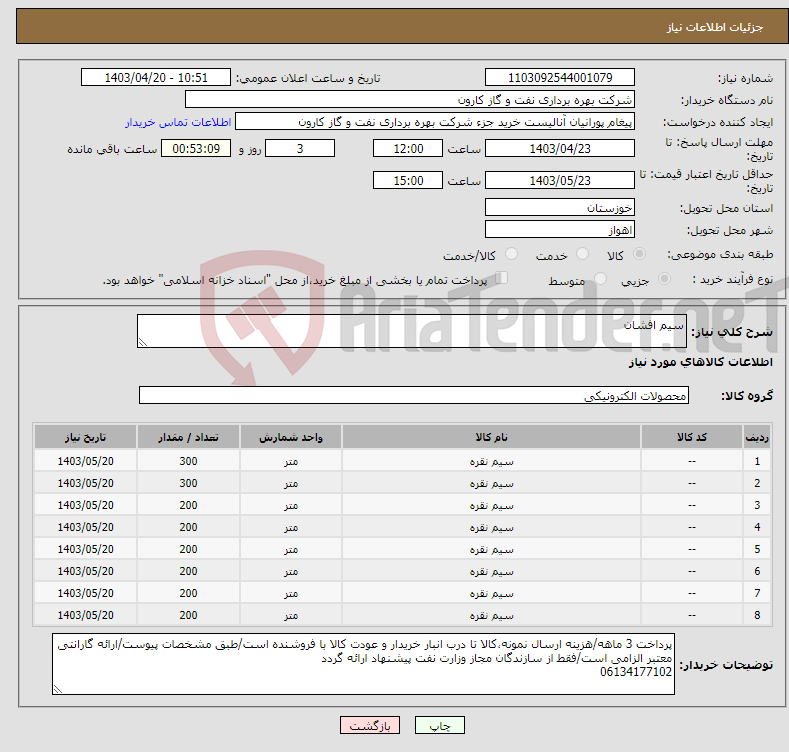Click the deadline time field 12:00
This screenshot has height=752, width=789.
pyautogui.click(x=408, y=148)
